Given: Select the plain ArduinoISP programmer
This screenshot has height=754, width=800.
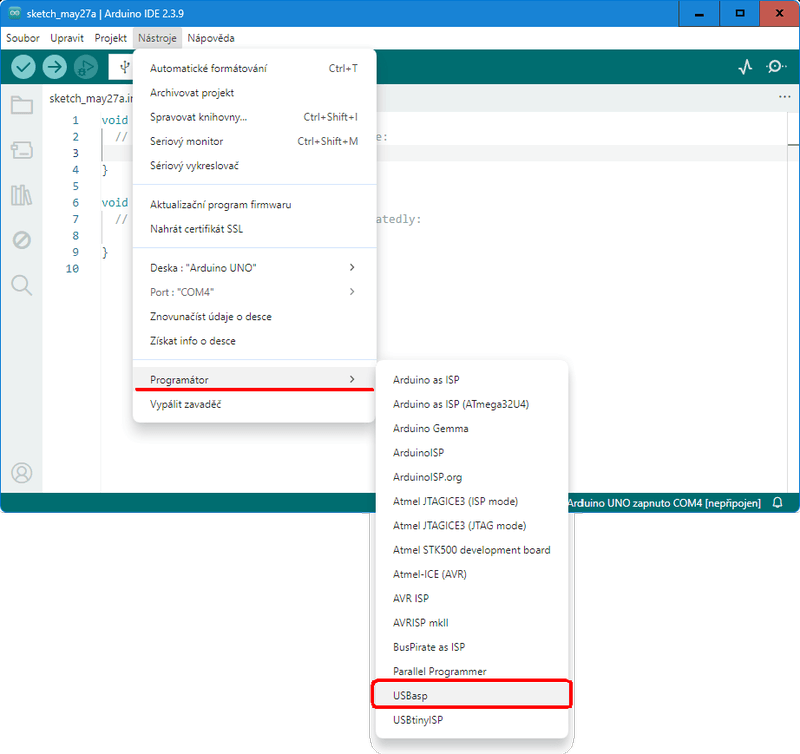Looking at the screenshot, I should coord(471,453).
